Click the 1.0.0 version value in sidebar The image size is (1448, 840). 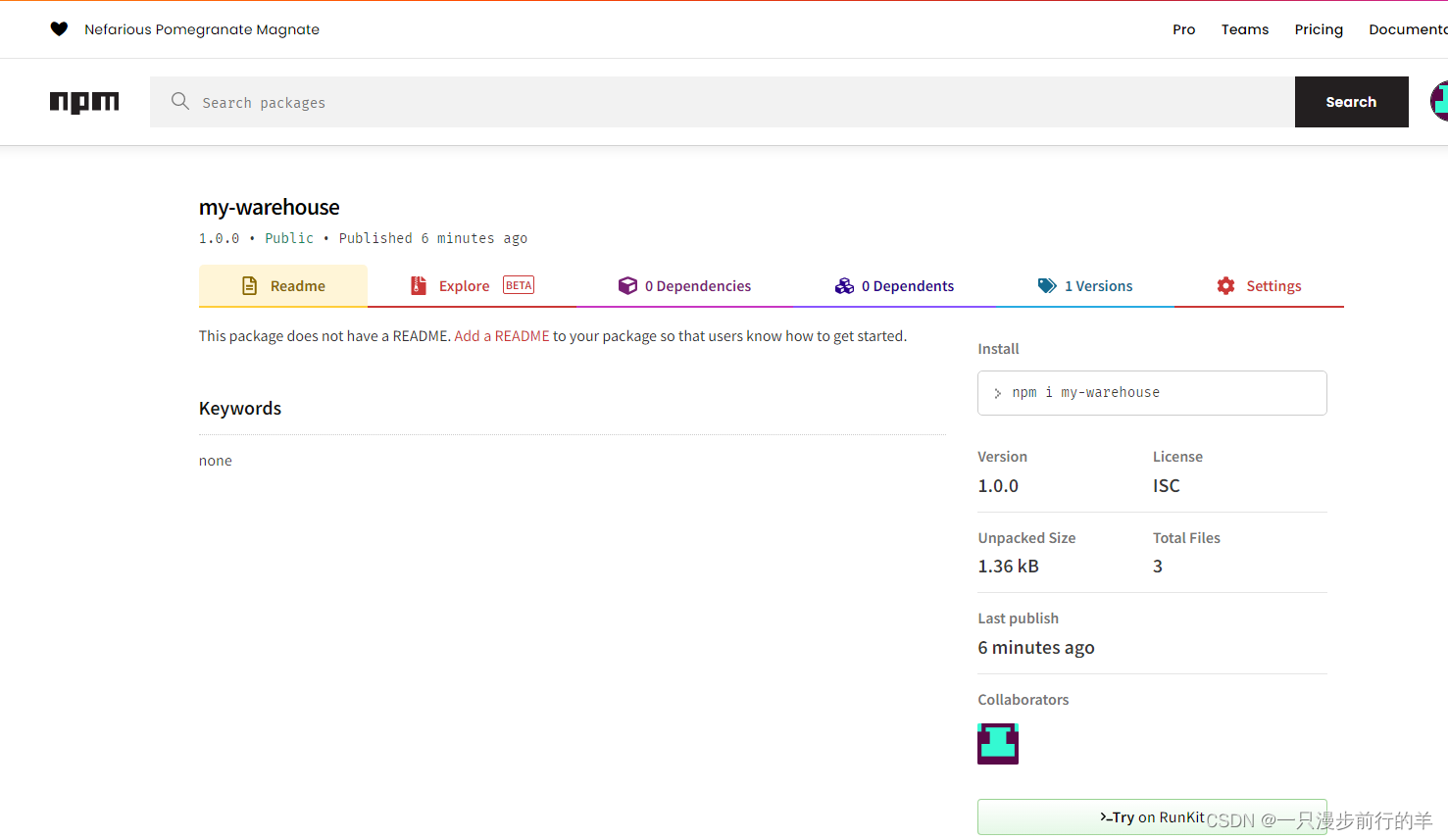pyautogui.click(x=998, y=486)
